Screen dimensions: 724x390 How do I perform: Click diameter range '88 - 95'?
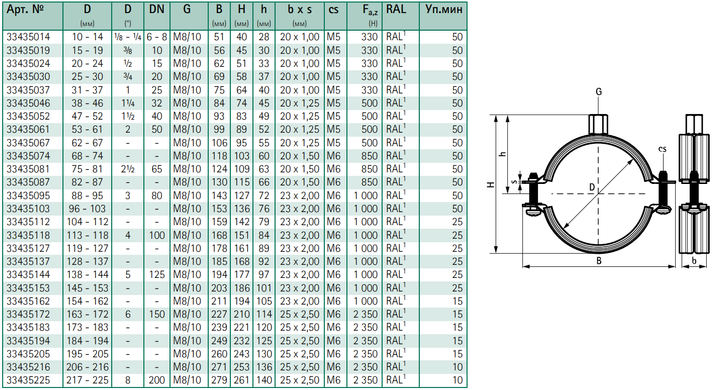(x=87, y=196)
